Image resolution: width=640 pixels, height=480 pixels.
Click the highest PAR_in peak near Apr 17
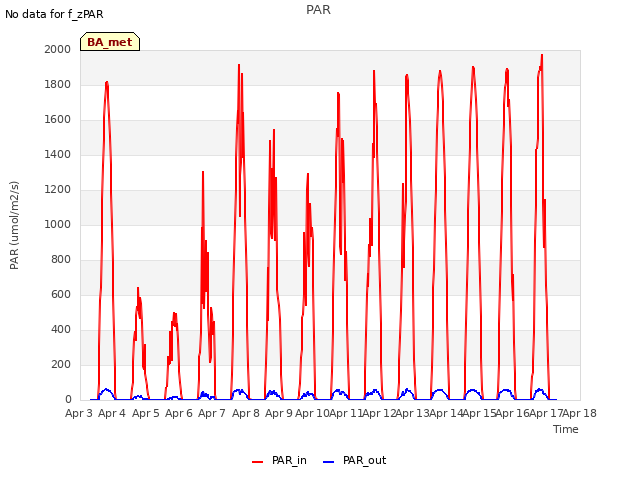point(542,55)
